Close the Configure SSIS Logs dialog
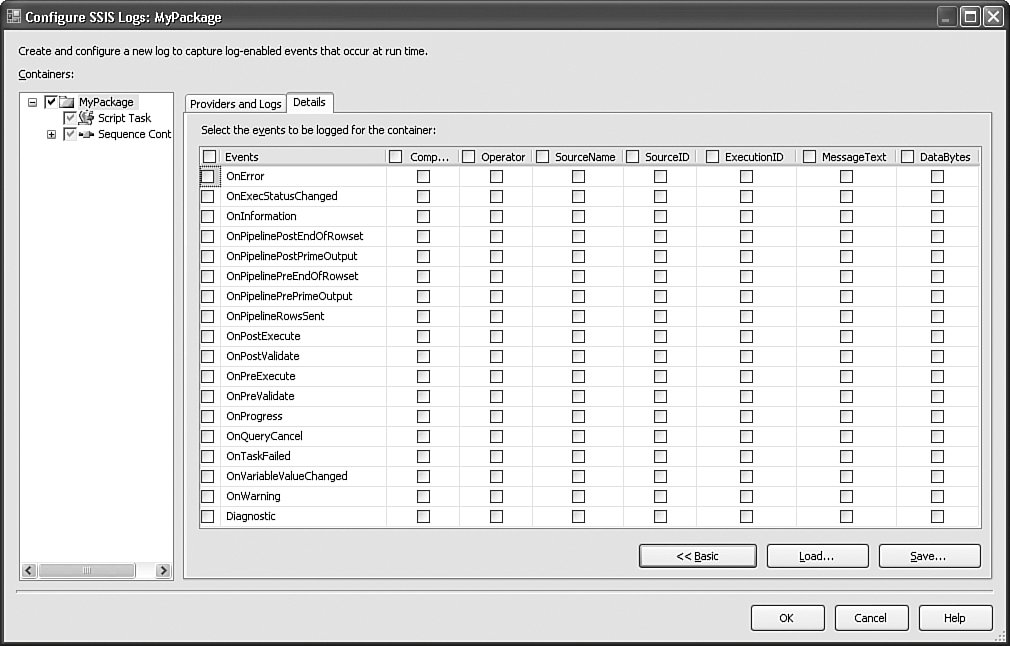The width and height of the screenshot is (1010, 646). coord(994,16)
